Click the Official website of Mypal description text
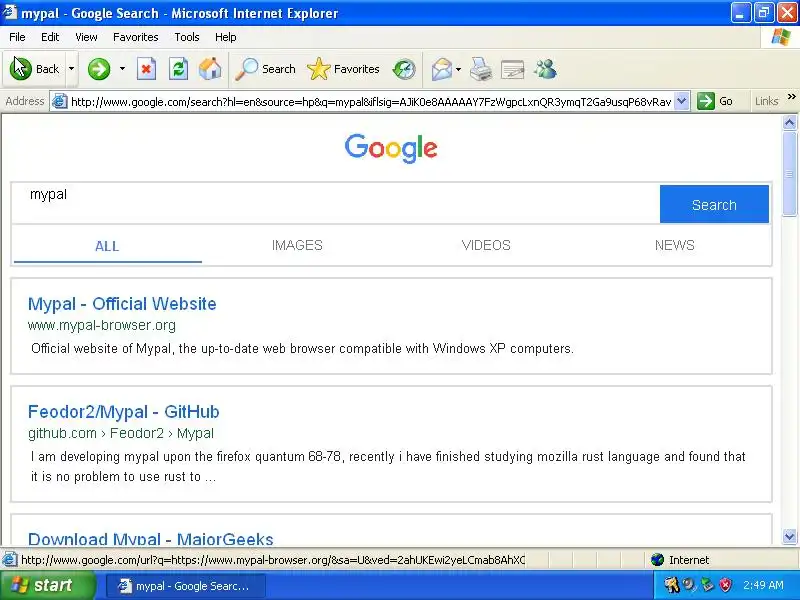Screen dimensions: 800x600 tap(303, 348)
